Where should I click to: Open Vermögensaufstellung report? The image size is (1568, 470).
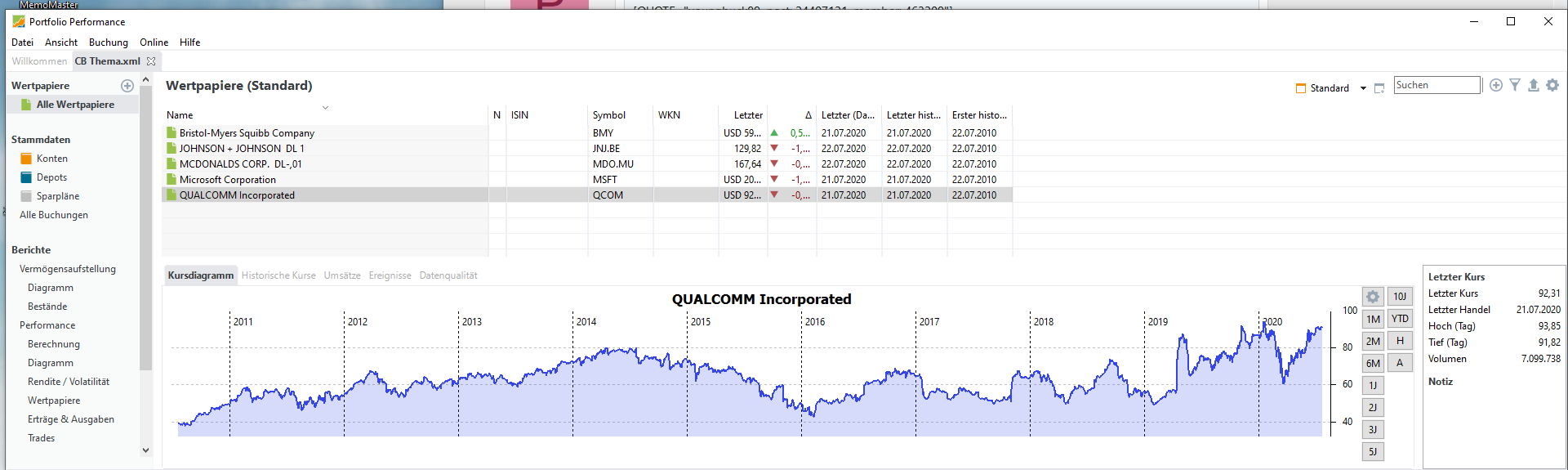pos(68,269)
